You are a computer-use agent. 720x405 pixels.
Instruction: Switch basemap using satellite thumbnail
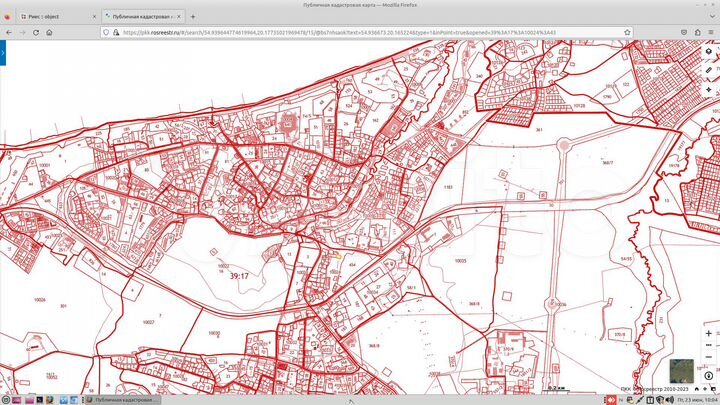[682, 370]
